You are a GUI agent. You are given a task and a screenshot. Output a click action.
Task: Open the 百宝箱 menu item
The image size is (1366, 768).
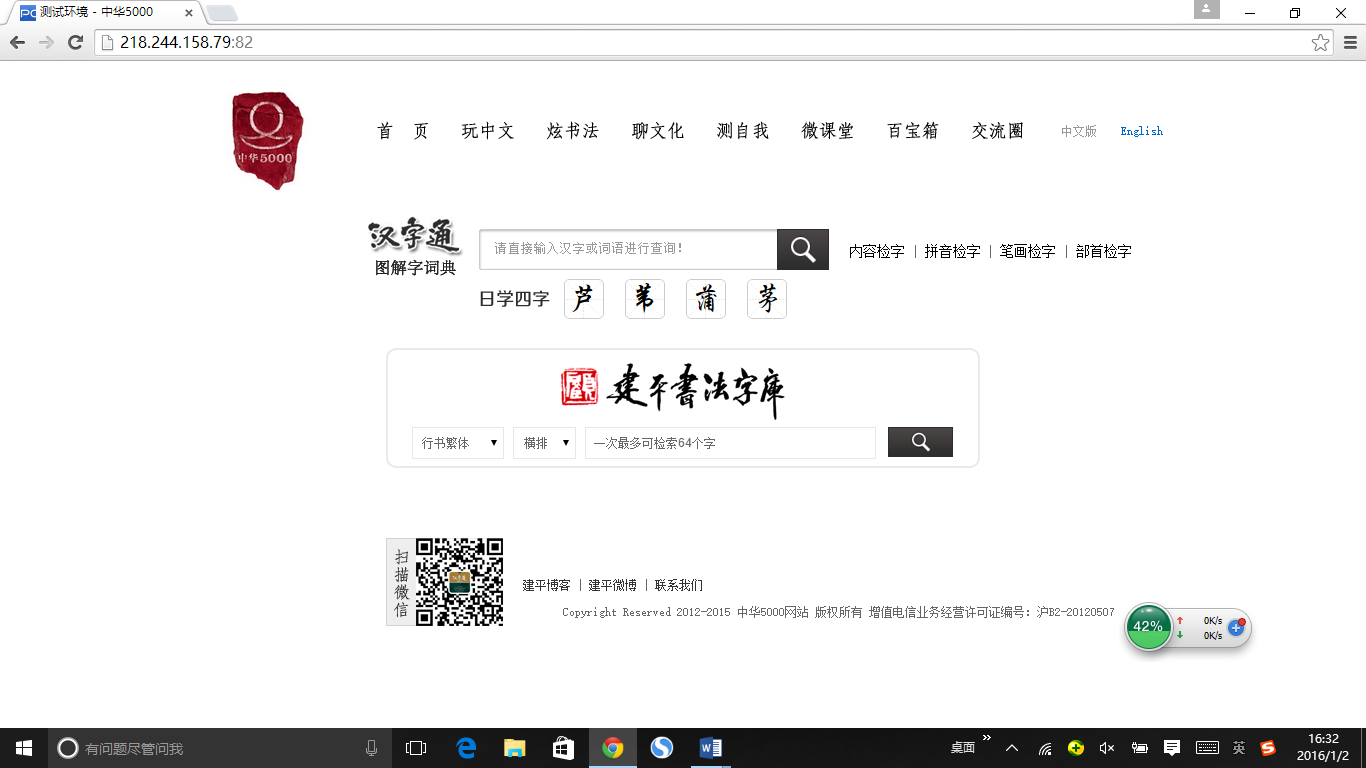(913, 131)
